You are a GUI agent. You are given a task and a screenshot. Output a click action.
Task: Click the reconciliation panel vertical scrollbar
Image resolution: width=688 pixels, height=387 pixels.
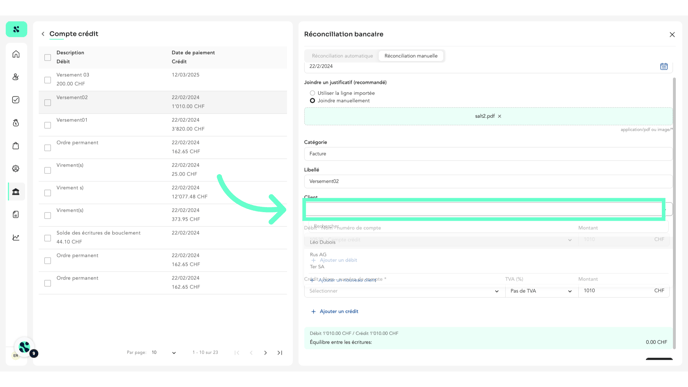pyautogui.click(x=674, y=213)
